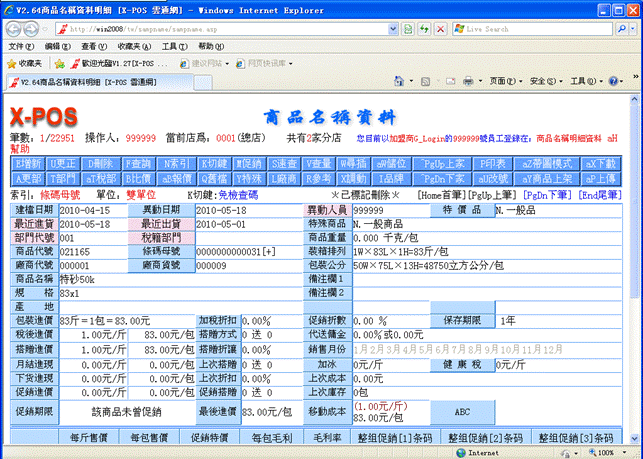Open the 文件(F) menu

pos(22,46)
